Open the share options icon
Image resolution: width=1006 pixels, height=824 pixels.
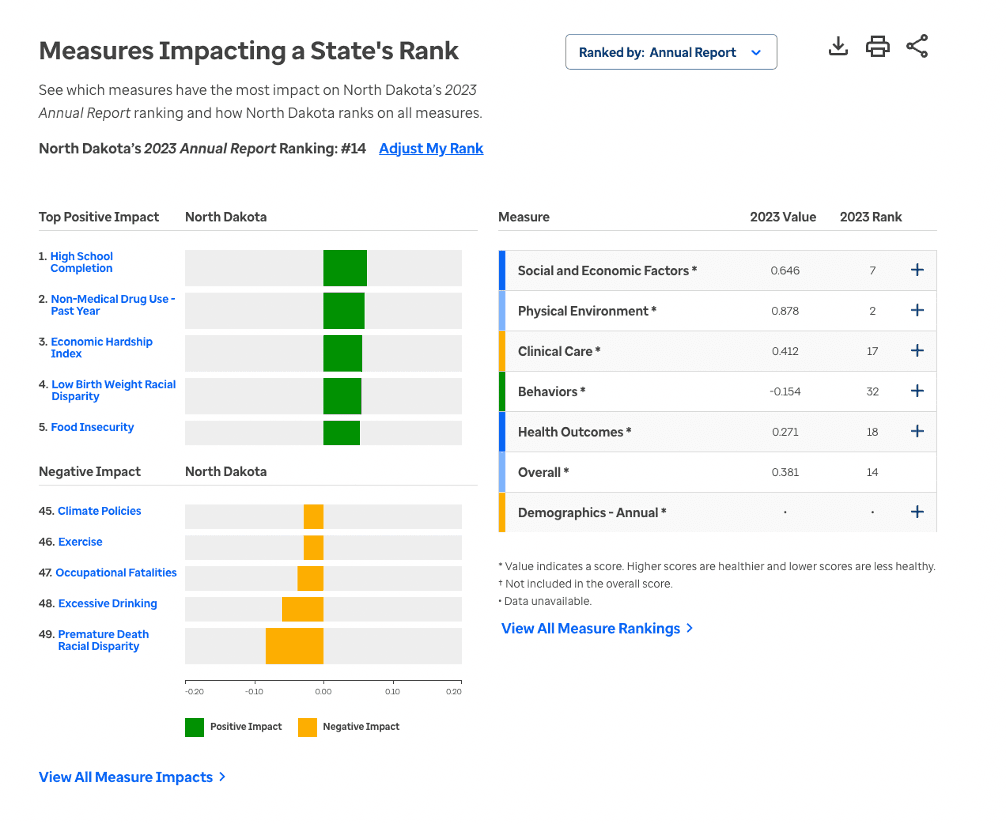point(916,45)
